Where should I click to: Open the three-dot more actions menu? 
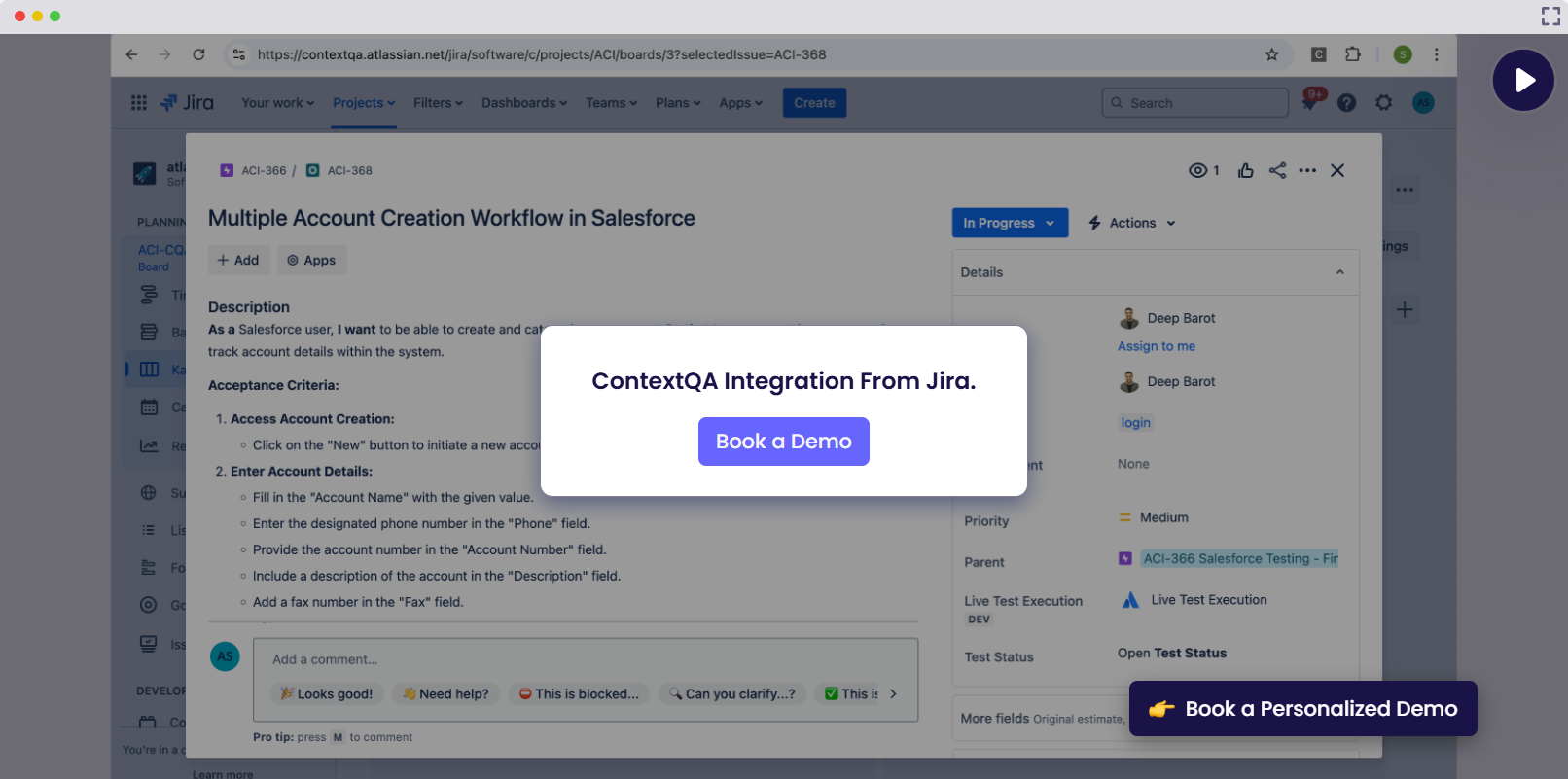pyautogui.click(x=1307, y=170)
